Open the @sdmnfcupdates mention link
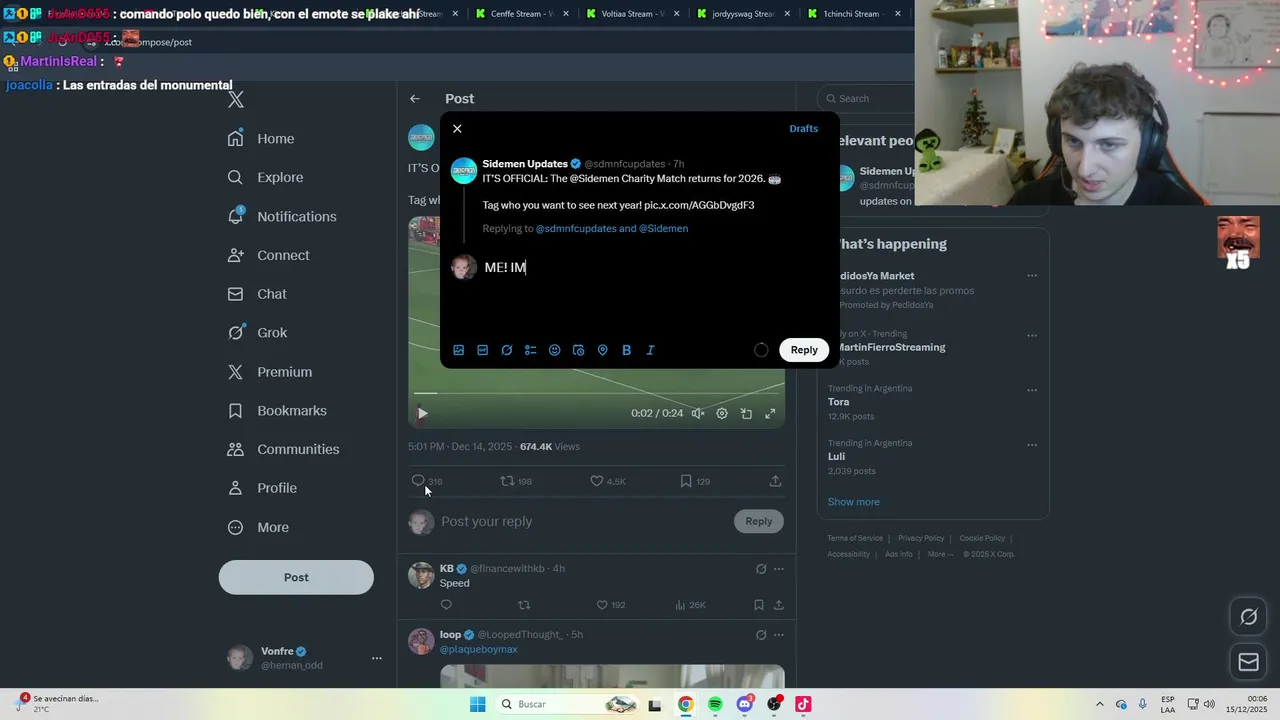This screenshot has width=1280, height=720. 575,228
